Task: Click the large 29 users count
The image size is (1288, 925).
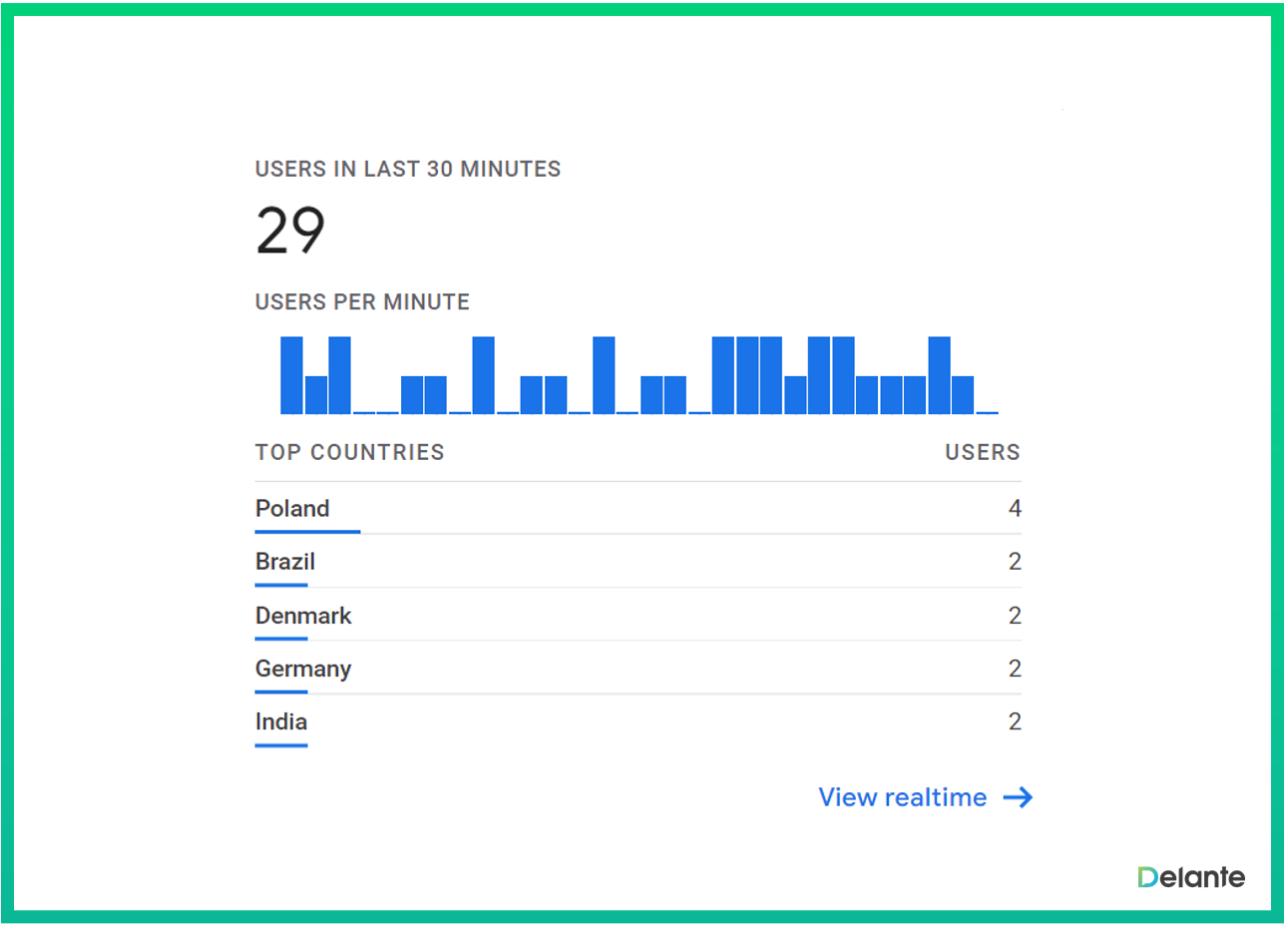Action: tap(290, 231)
